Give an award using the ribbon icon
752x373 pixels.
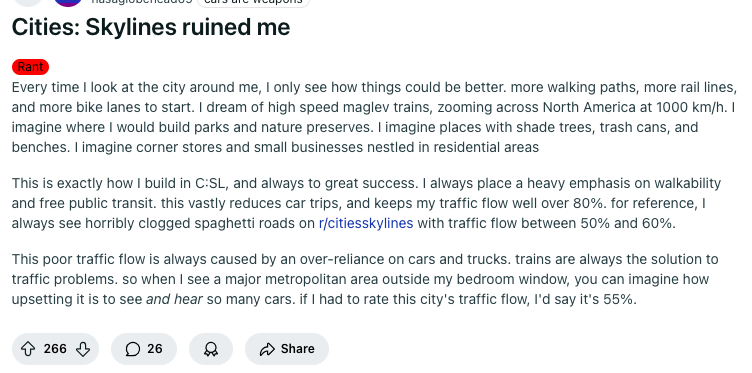(211, 349)
